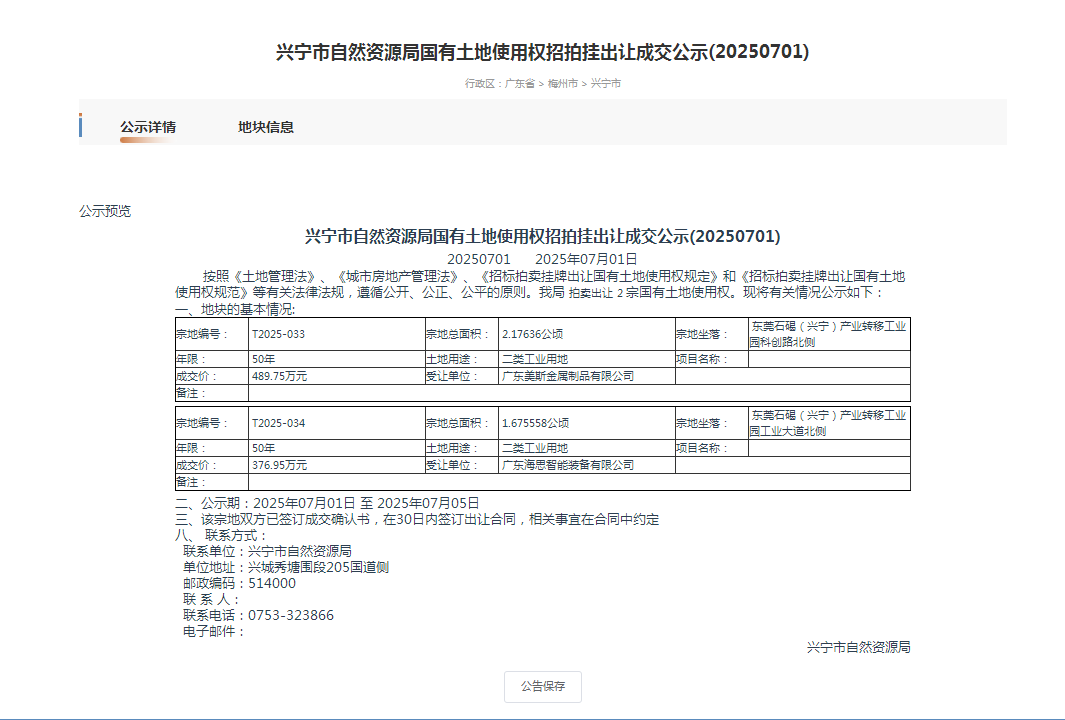Click the contact phone number 0753-323866
Viewport: 1065px width, 720px height.
click(x=291, y=615)
